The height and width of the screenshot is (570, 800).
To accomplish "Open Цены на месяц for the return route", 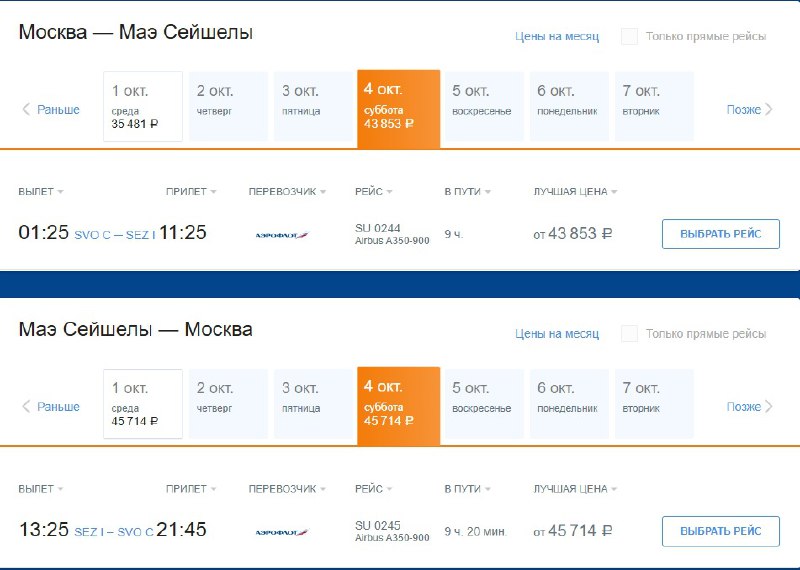I will pos(557,334).
